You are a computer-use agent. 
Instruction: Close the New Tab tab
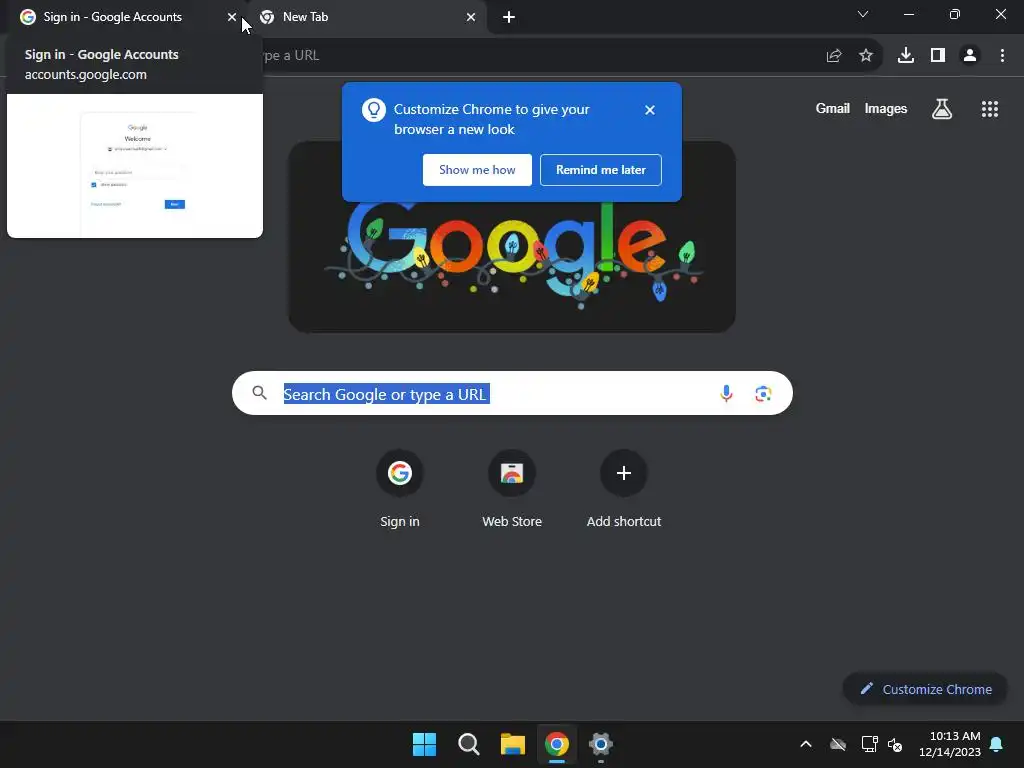tap(471, 17)
